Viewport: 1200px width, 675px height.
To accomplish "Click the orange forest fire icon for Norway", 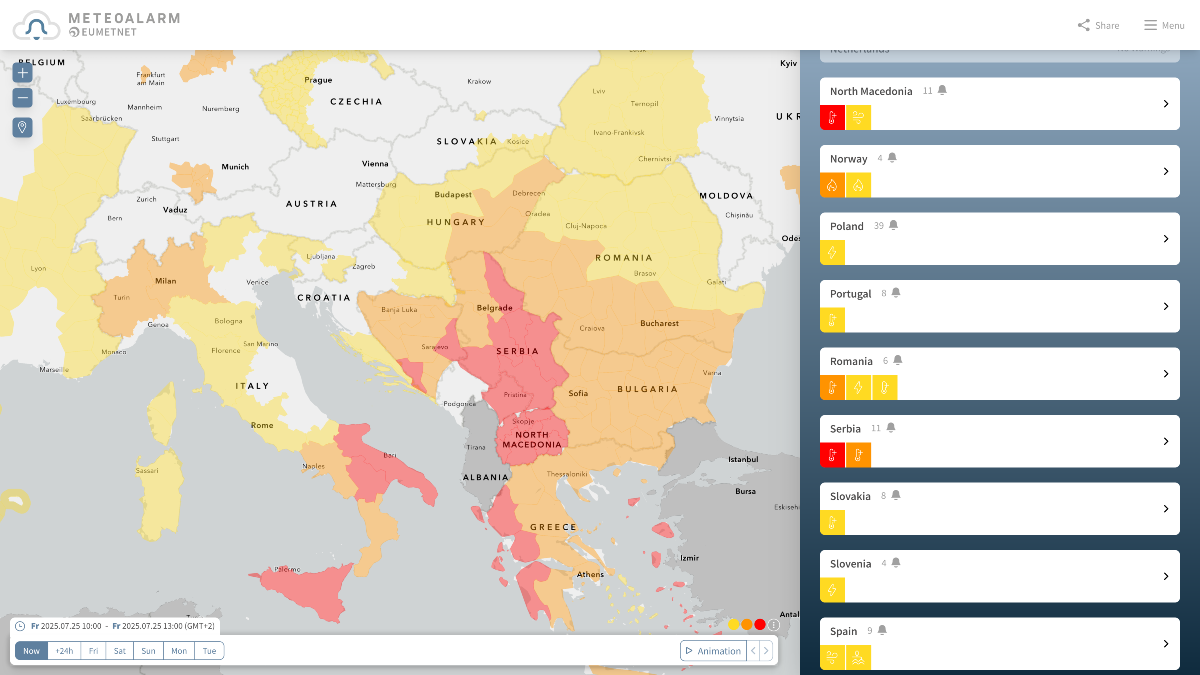I will [x=832, y=185].
